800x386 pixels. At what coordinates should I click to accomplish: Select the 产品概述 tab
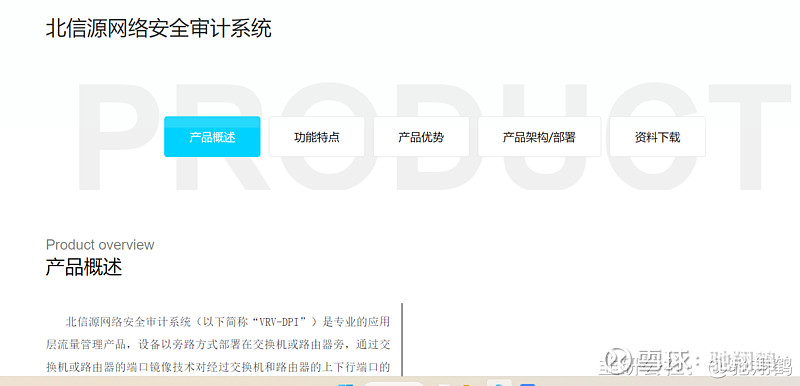click(212, 137)
